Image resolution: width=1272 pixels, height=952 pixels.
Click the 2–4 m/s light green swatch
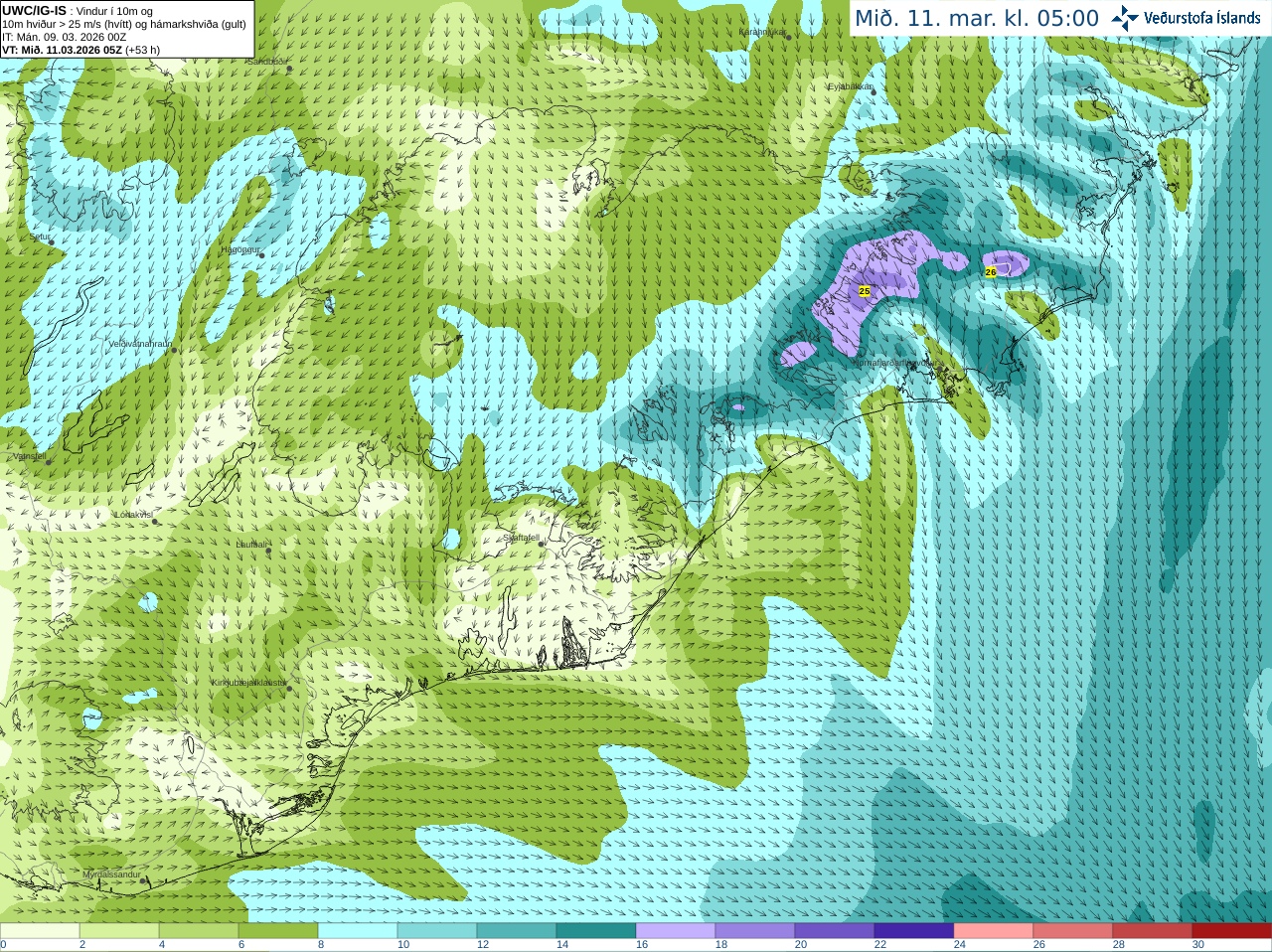[119, 930]
